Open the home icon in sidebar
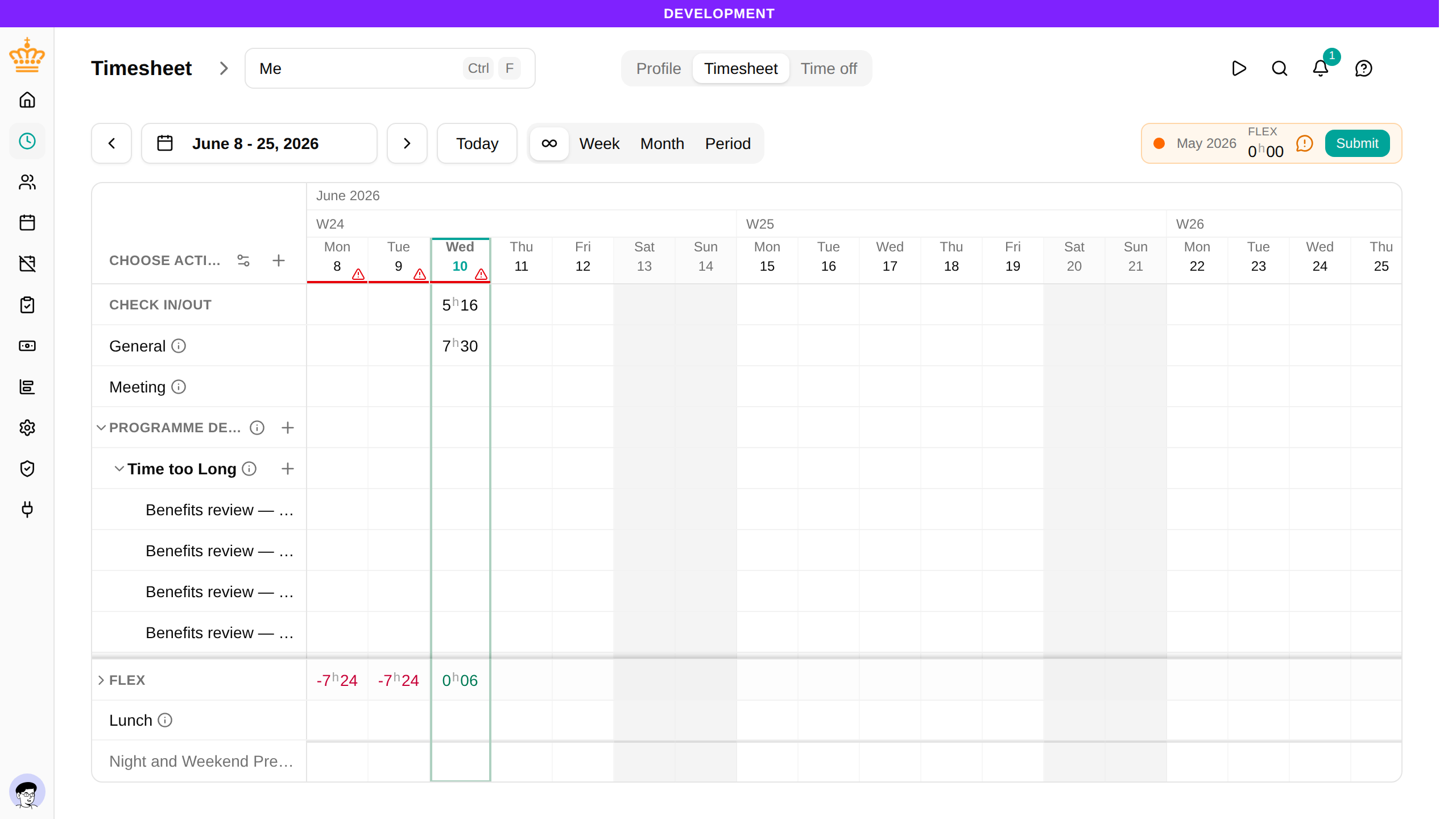Screen dimensions: 1456x819 [x=27, y=100]
